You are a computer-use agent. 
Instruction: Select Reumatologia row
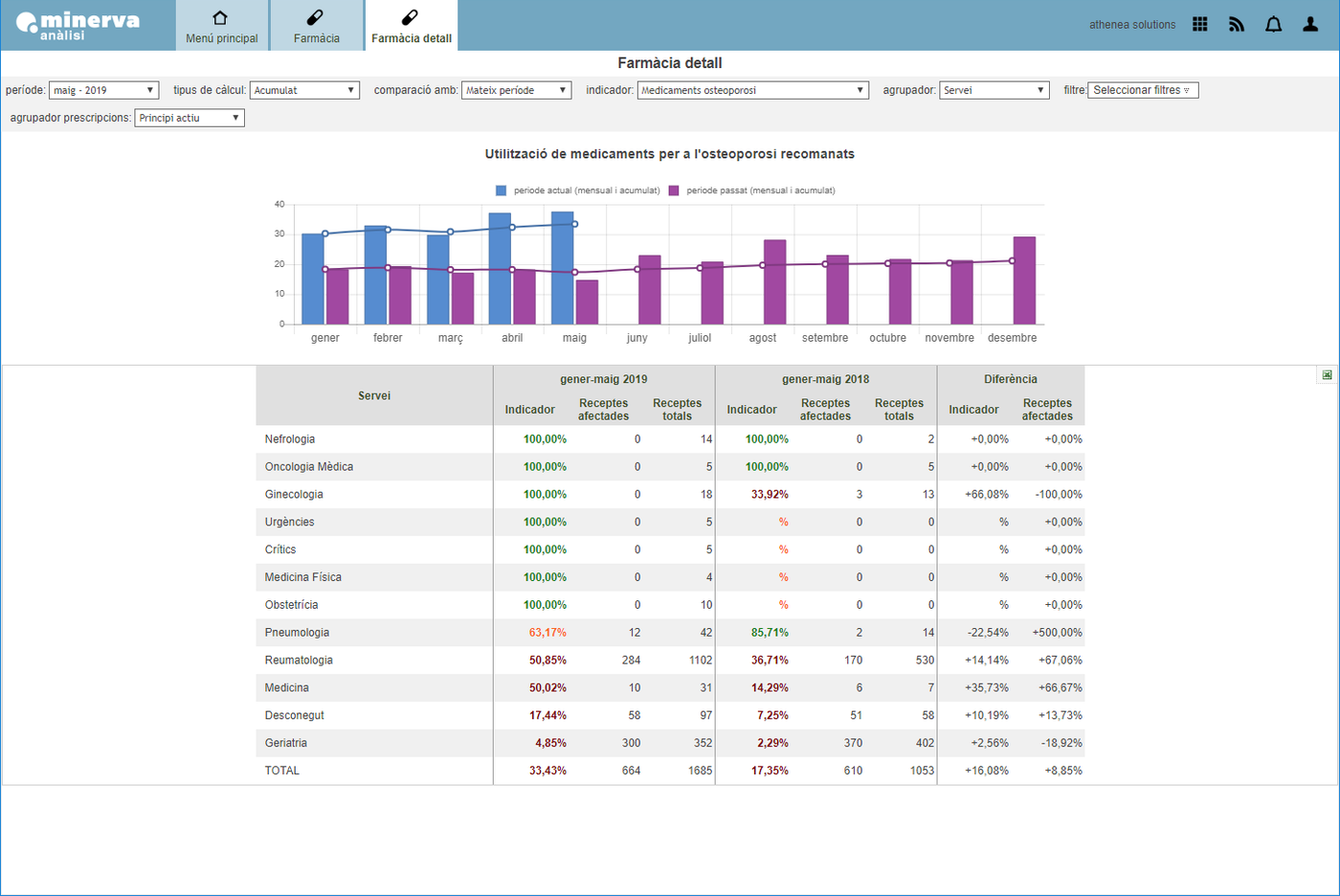point(670,661)
